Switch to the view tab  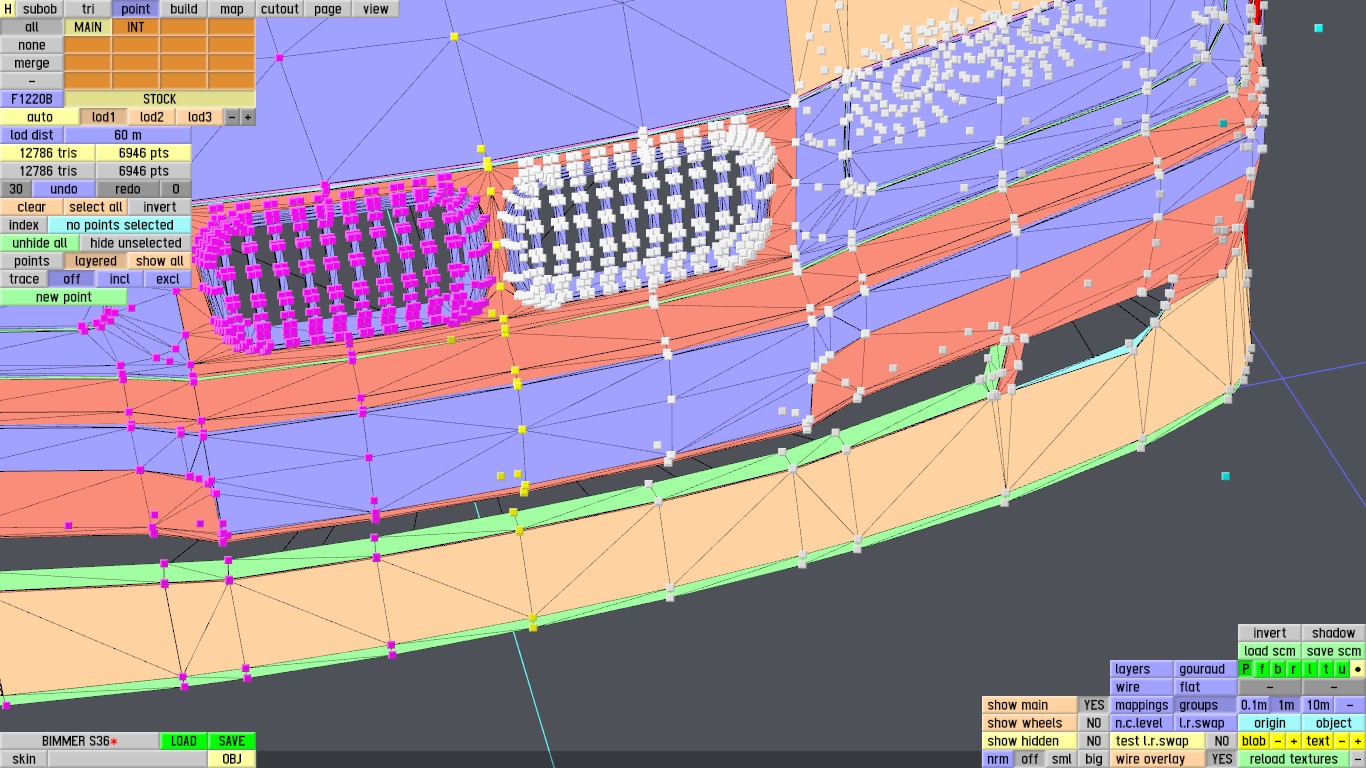click(x=376, y=9)
